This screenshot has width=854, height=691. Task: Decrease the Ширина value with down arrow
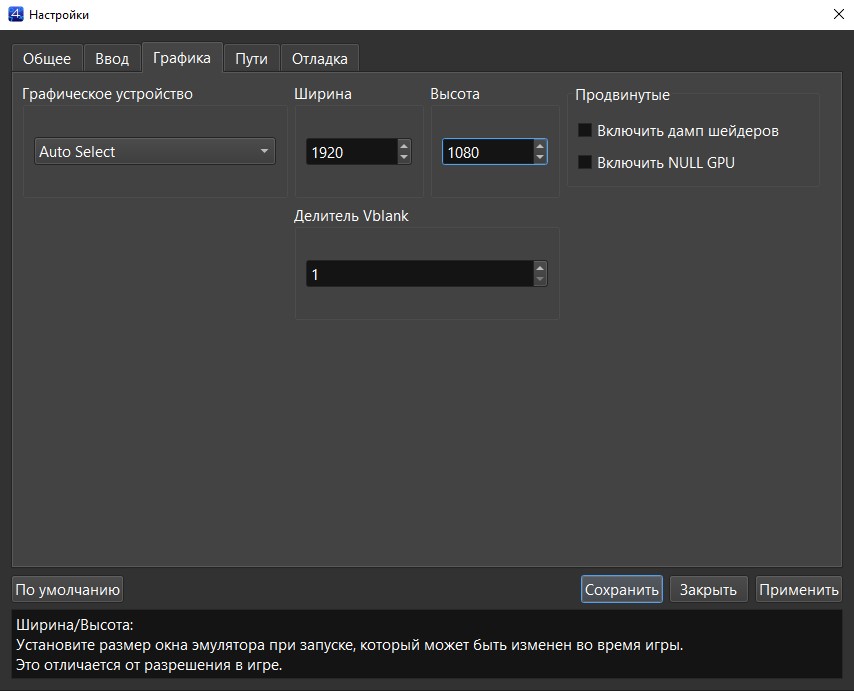point(404,158)
